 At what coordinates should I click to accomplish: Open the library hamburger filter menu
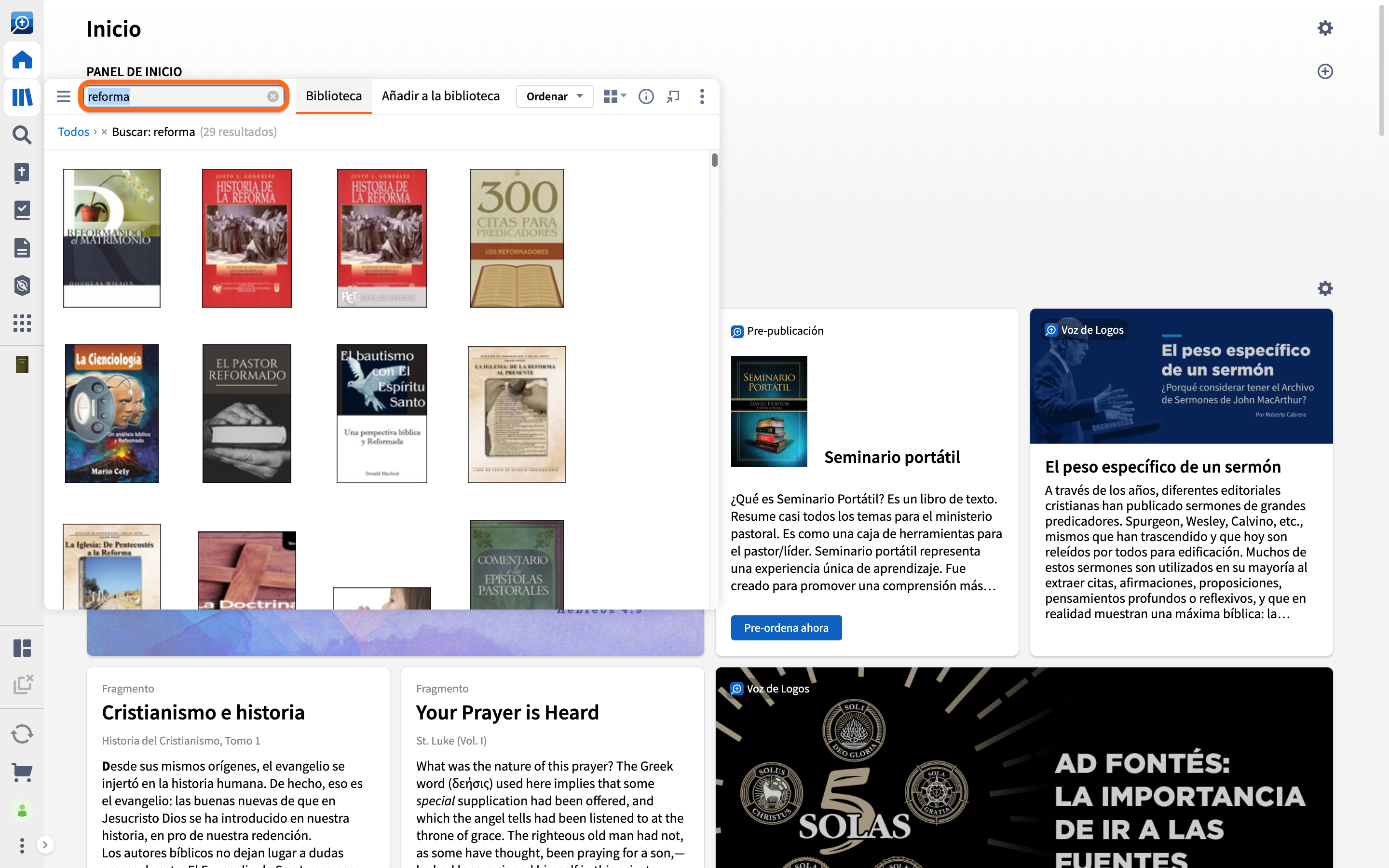click(64, 96)
